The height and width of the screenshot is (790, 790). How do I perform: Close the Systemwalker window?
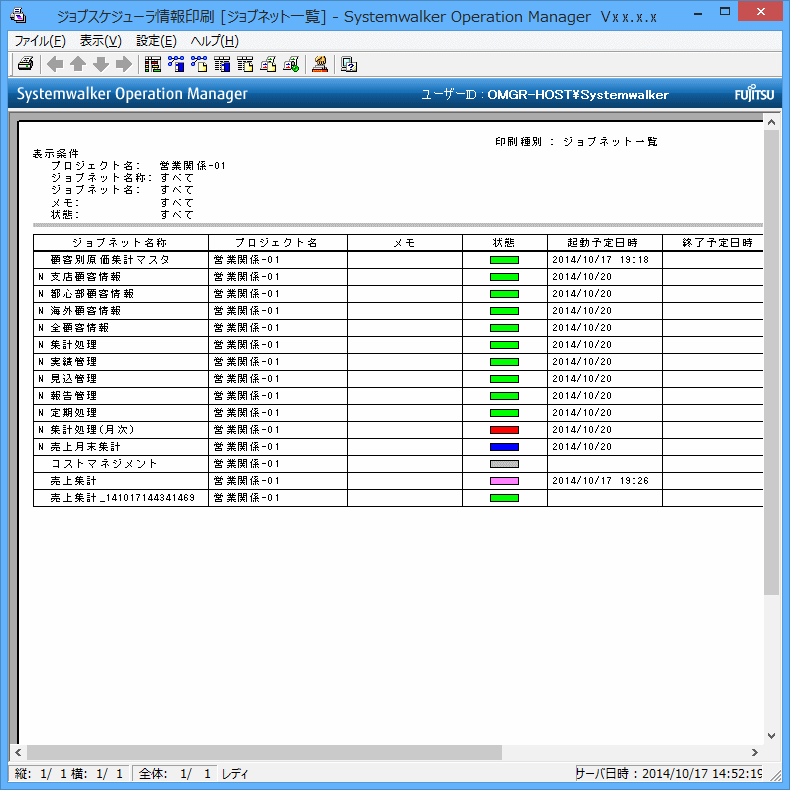tap(760, 12)
